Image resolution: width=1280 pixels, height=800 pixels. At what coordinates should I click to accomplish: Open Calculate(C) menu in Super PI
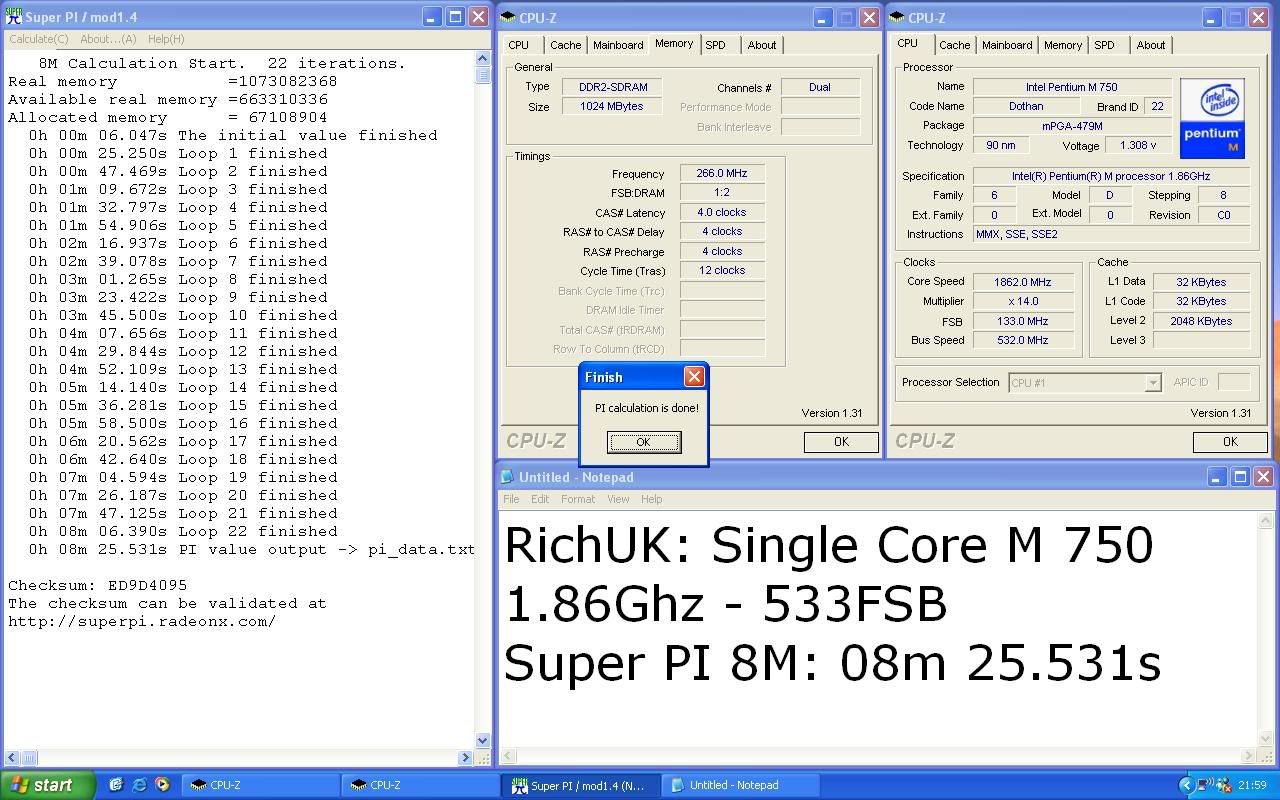coord(39,39)
